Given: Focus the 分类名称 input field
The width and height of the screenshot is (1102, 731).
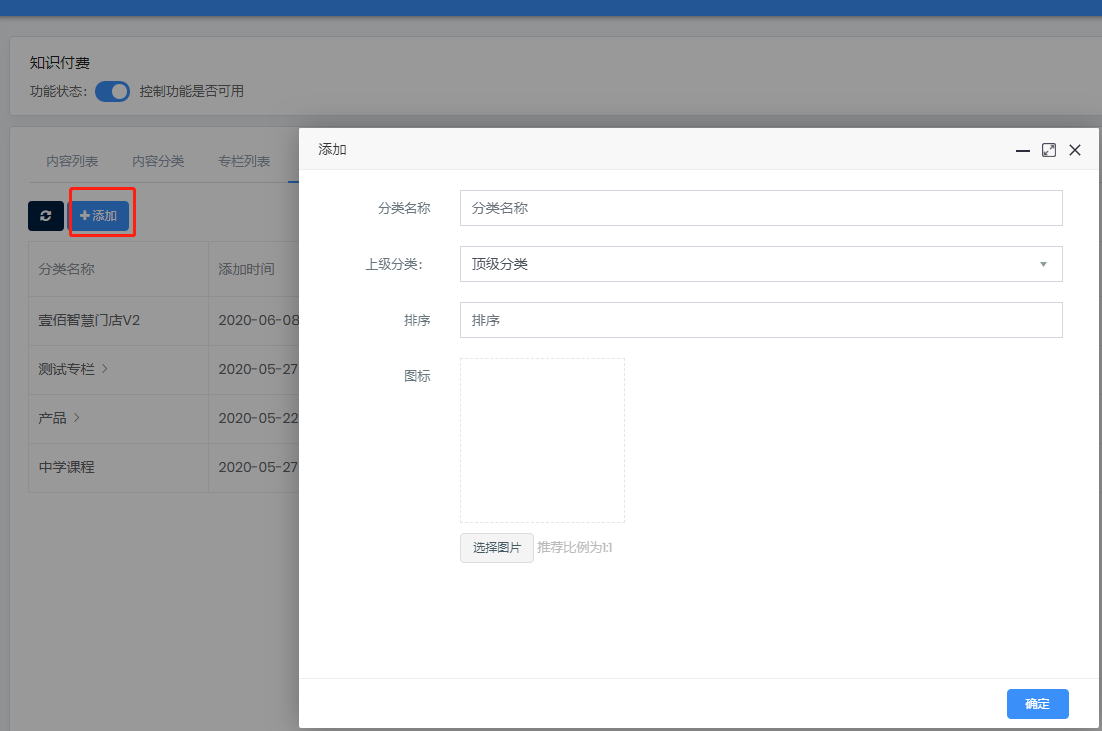Looking at the screenshot, I should click(x=760, y=208).
